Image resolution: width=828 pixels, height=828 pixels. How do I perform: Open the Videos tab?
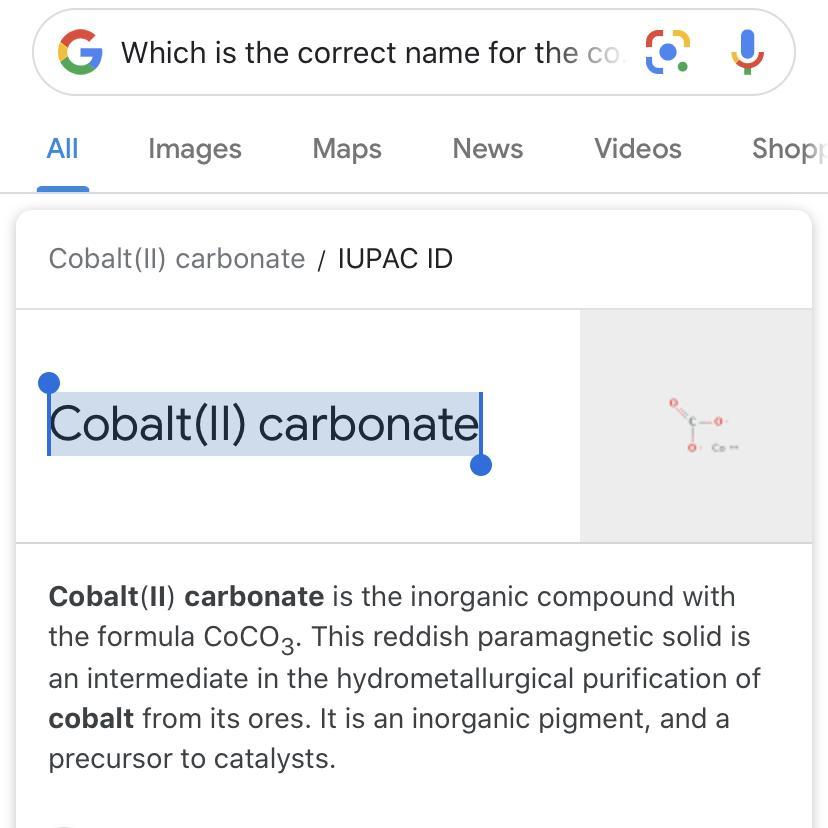tap(638, 149)
